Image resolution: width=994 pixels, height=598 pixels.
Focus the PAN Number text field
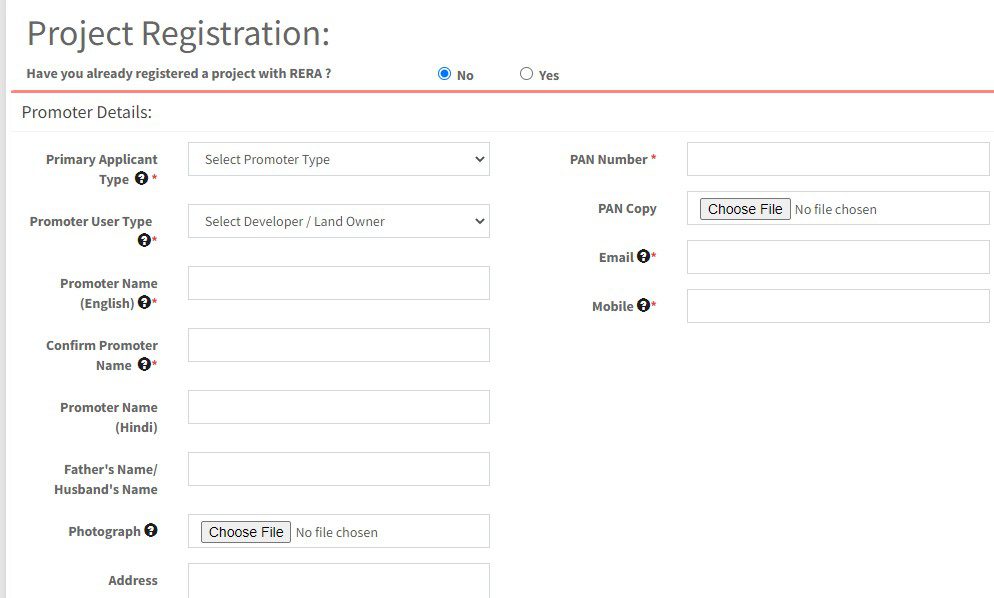[x=837, y=159]
